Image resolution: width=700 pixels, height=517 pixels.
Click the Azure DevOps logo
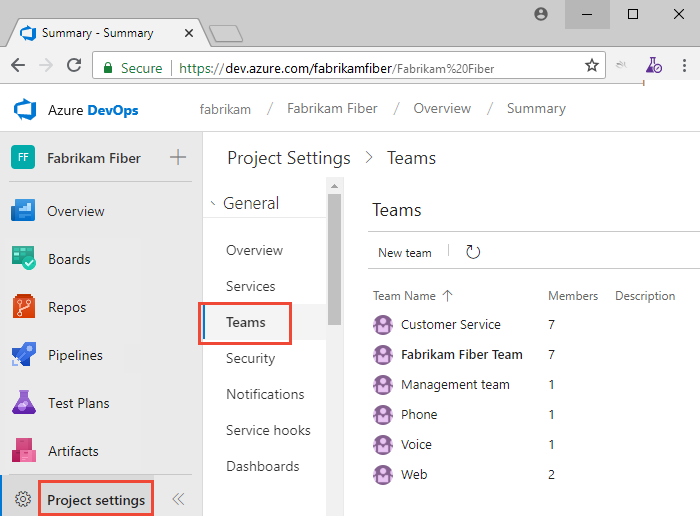coord(25,109)
